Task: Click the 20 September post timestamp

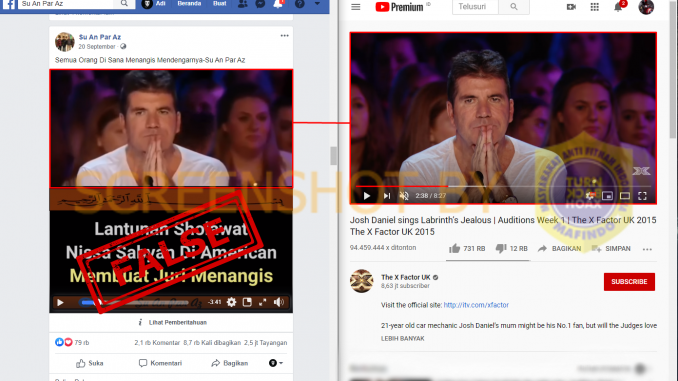Action: tap(97, 47)
